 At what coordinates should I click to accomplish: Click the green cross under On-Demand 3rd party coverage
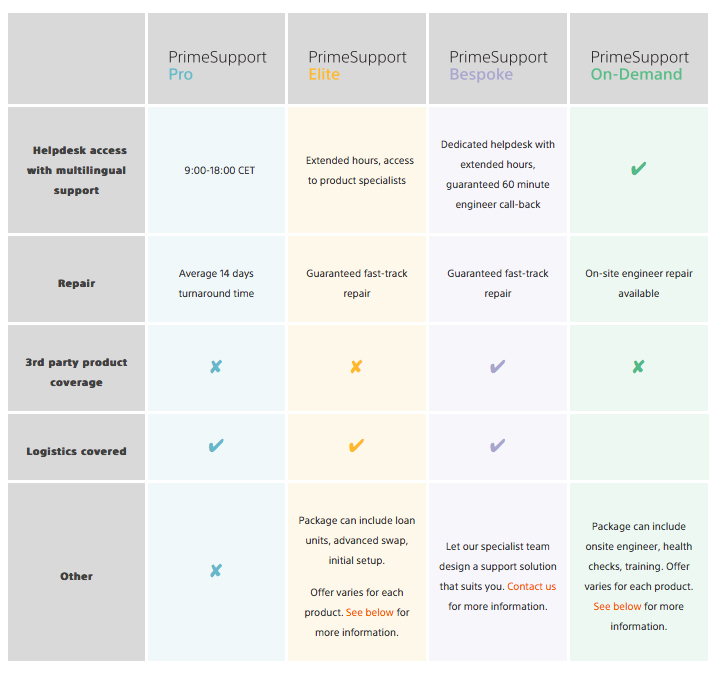(x=638, y=366)
